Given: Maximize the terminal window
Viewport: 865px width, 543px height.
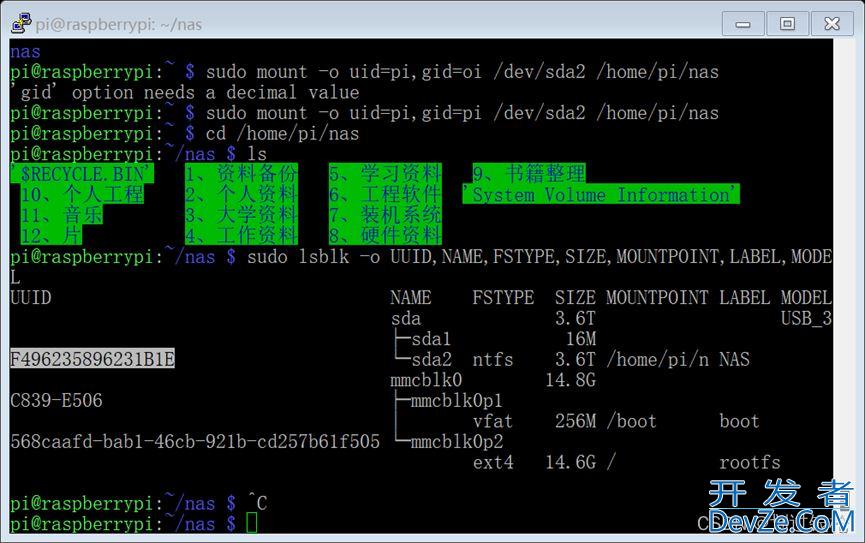Looking at the screenshot, I should pyautogui.click(x=787, y=24).
